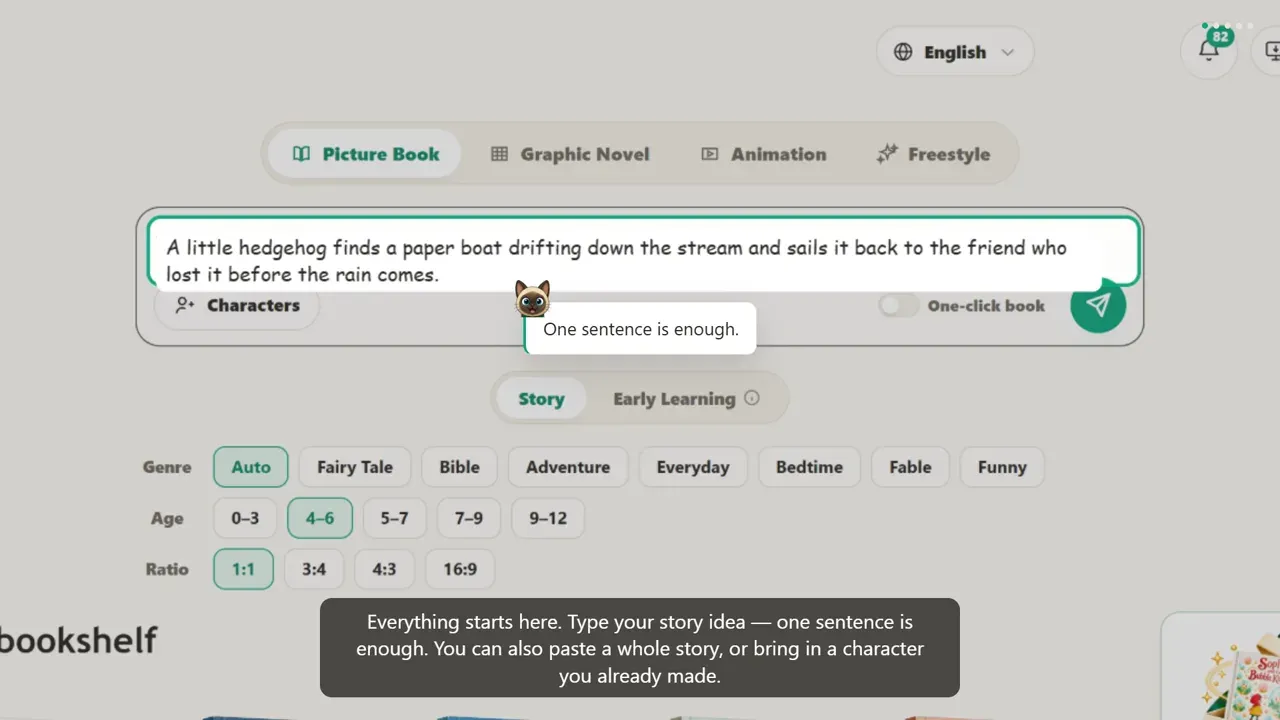The height and width of the screenshot is (720, 1280).
Task: Send the story with the paper plane button
Action: (1098, 305)
